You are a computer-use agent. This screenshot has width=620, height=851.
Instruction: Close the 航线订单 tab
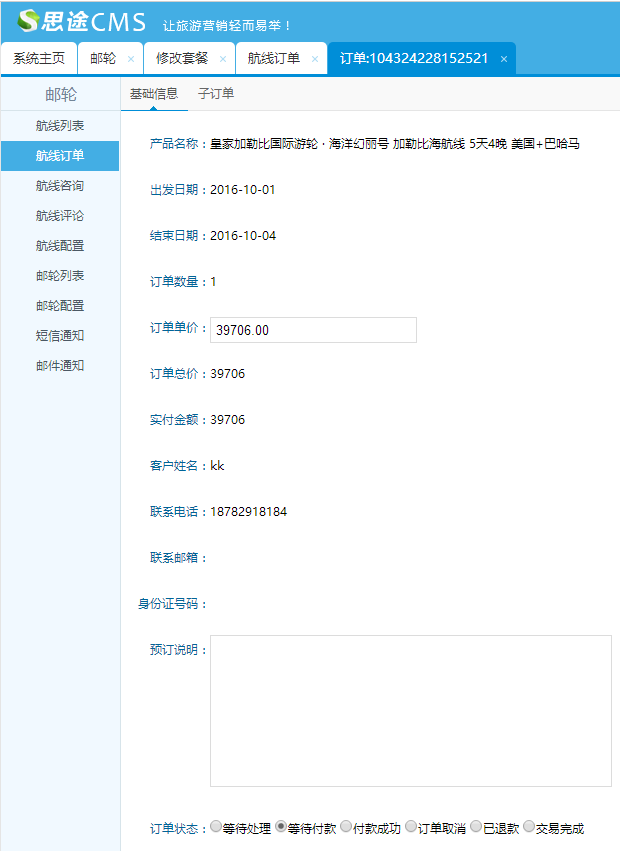[x=315, y=59]
